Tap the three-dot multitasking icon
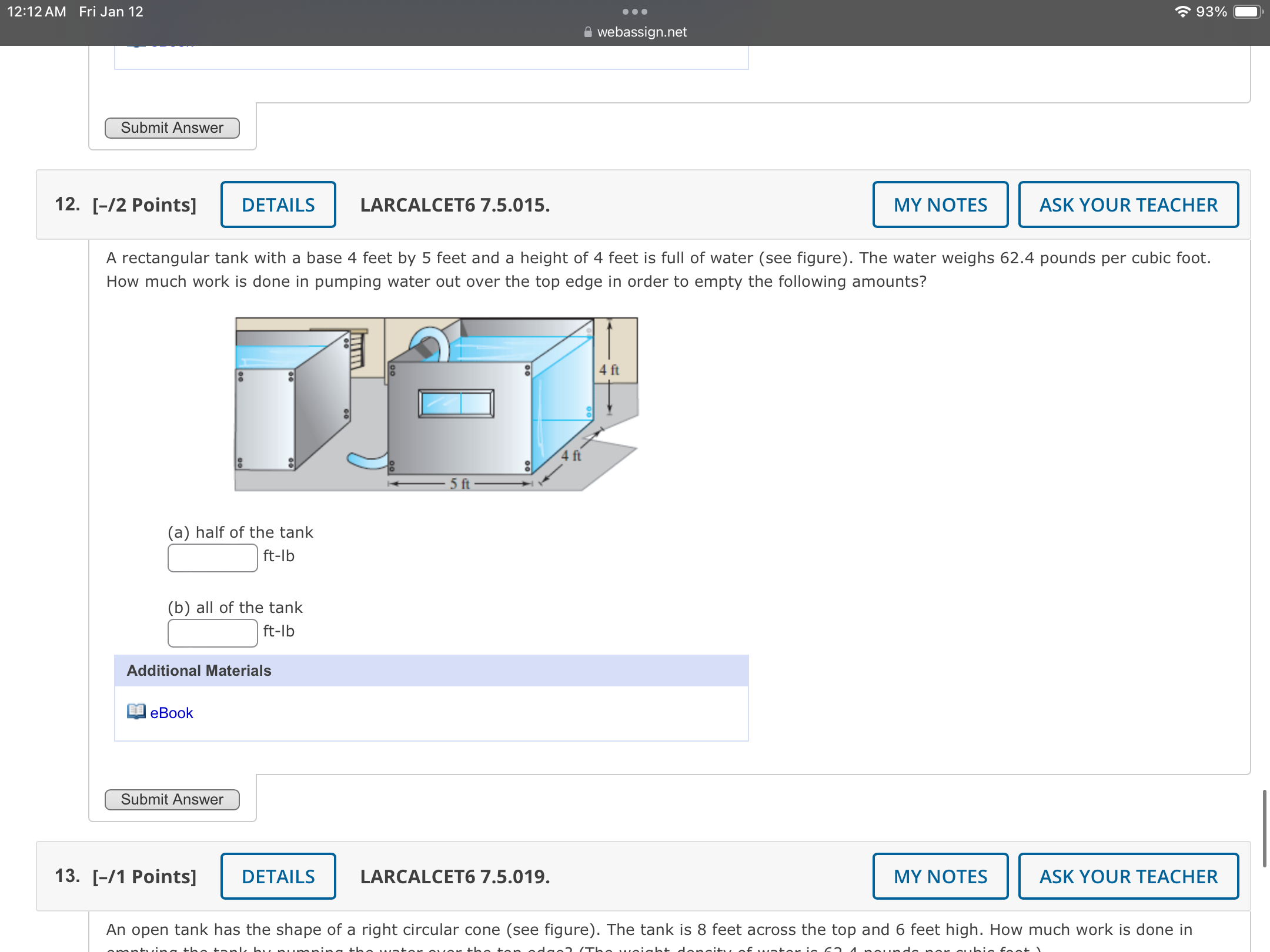This screenshot has height=952, width=1270. pyautogui.click(x=634, y=12)
